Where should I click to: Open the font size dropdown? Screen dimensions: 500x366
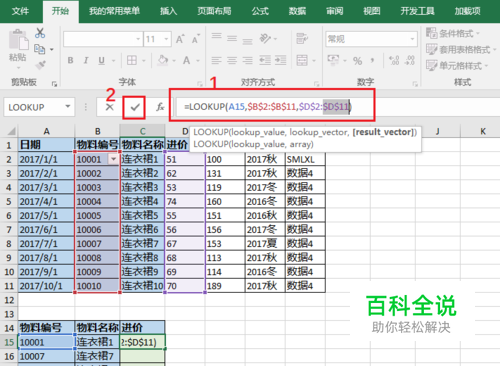point(166,39)
